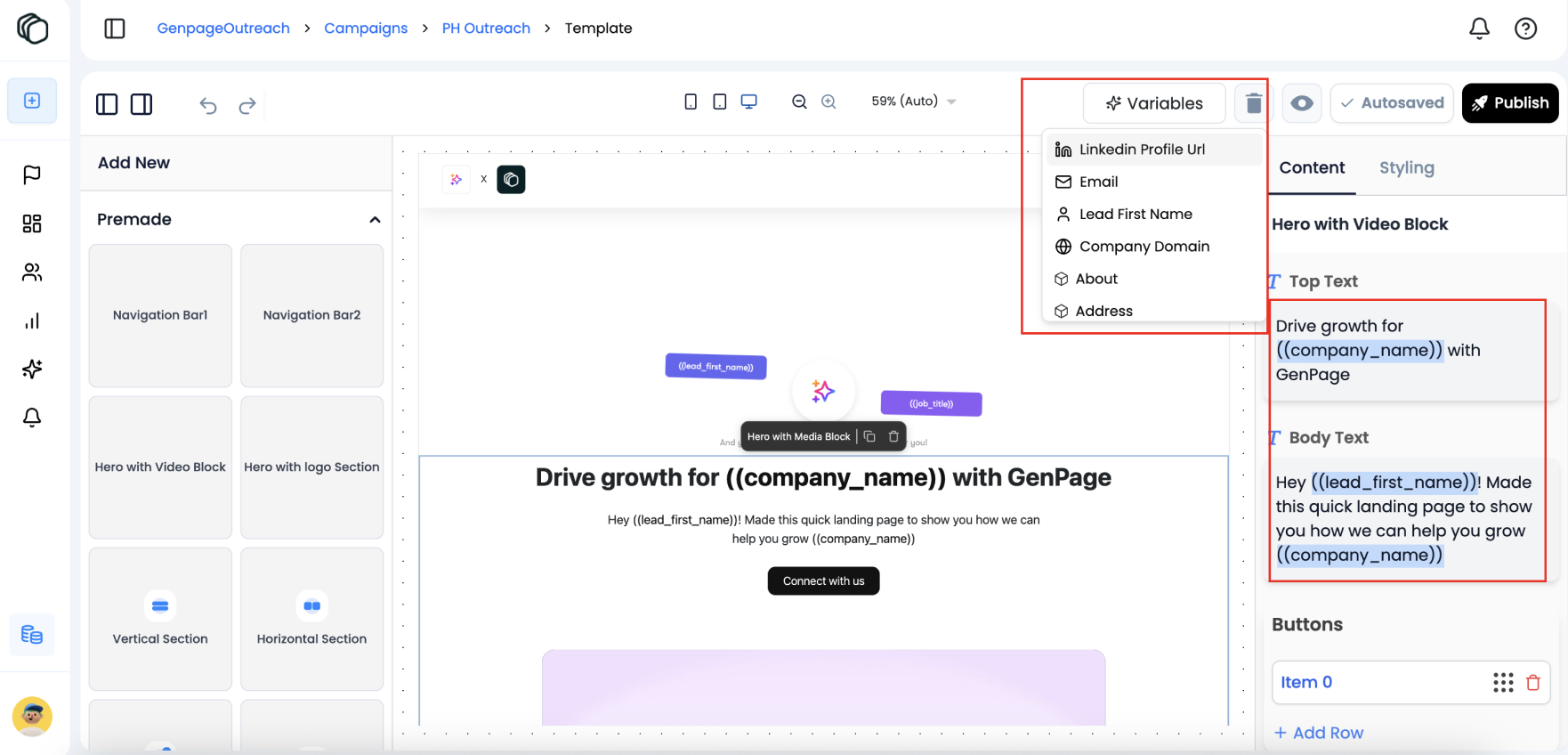1568x755 pixels.
Task: Open the database coins icon in sidebar
Action: coord(32,635)
